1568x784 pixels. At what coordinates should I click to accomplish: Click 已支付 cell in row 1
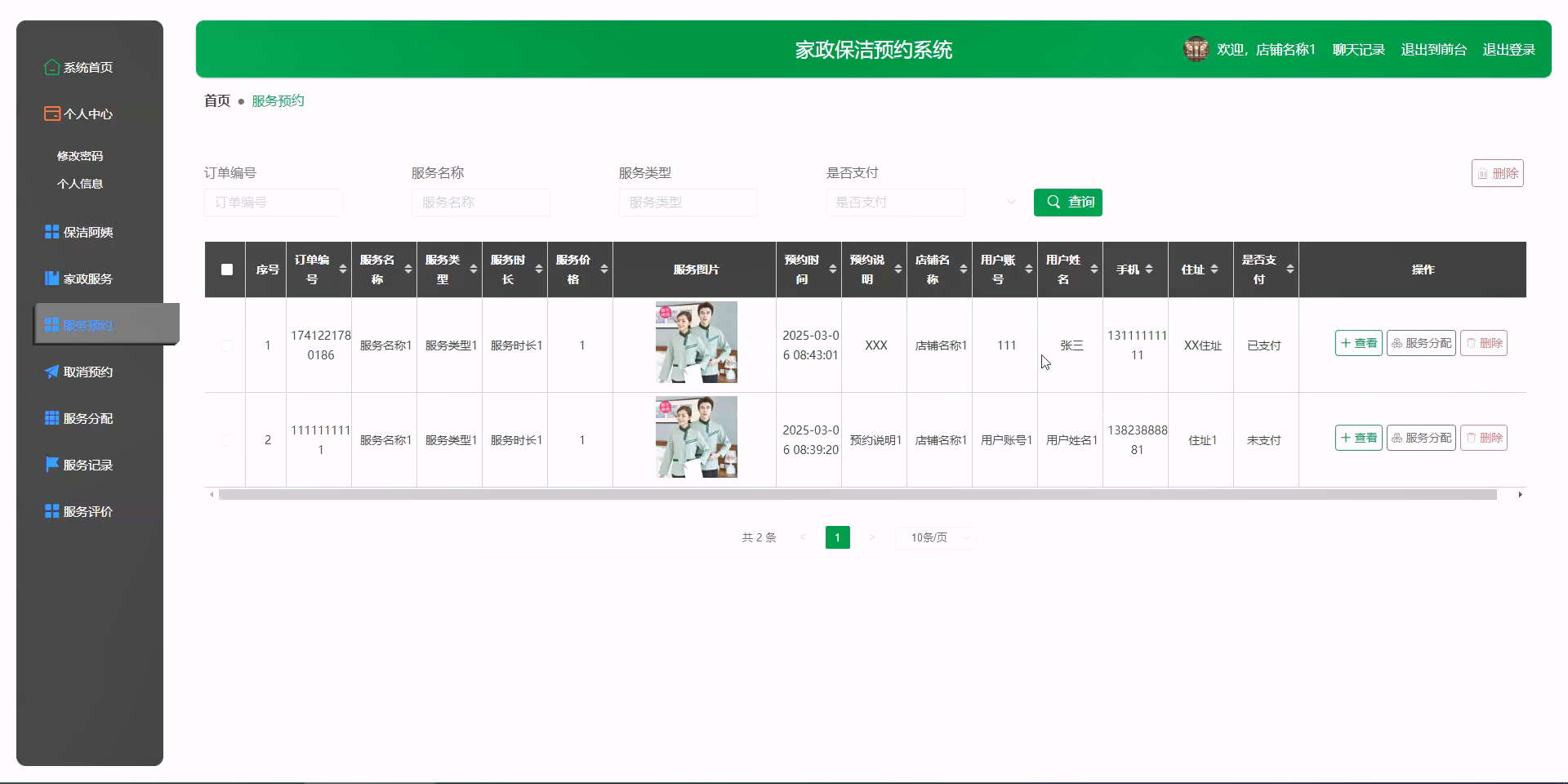pyautogui.click(x=1264, y=345)
